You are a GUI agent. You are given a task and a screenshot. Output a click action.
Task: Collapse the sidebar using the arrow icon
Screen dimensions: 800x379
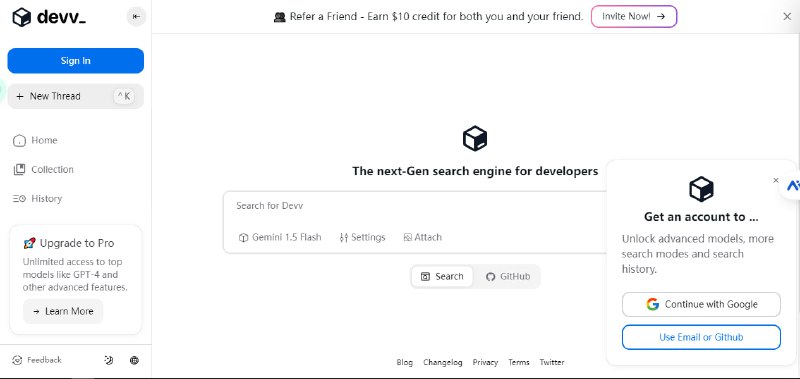[x=136, y=17]
